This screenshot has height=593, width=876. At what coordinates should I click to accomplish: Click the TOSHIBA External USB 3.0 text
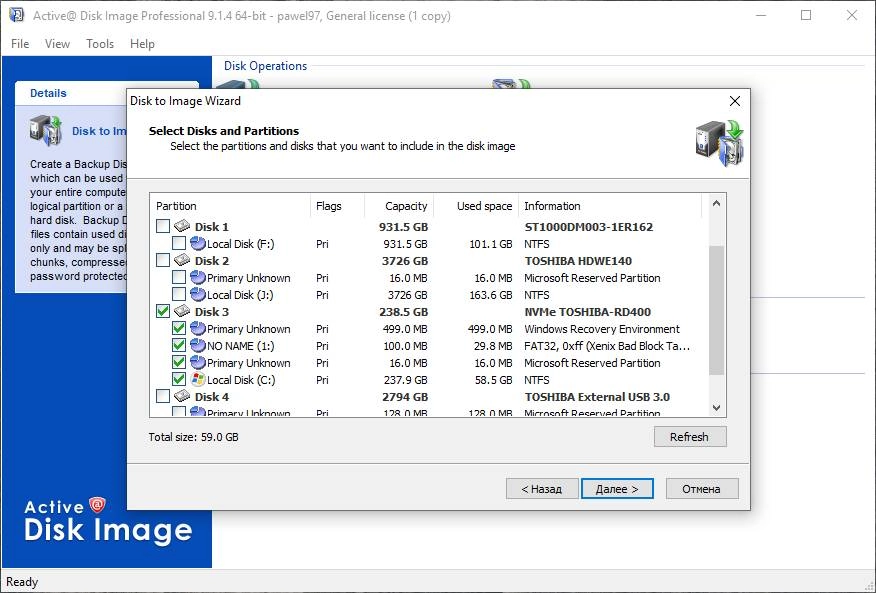coord(597,397)
